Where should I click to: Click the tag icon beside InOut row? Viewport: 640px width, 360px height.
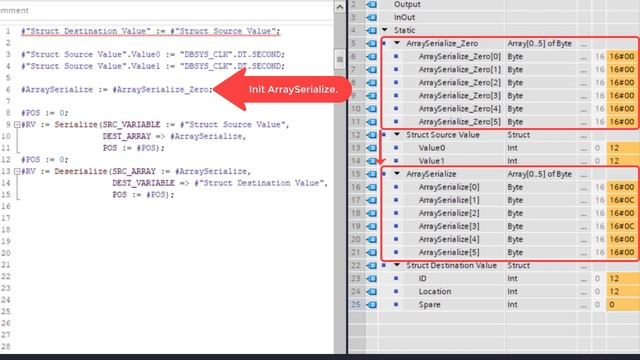(x=371, y=18)
